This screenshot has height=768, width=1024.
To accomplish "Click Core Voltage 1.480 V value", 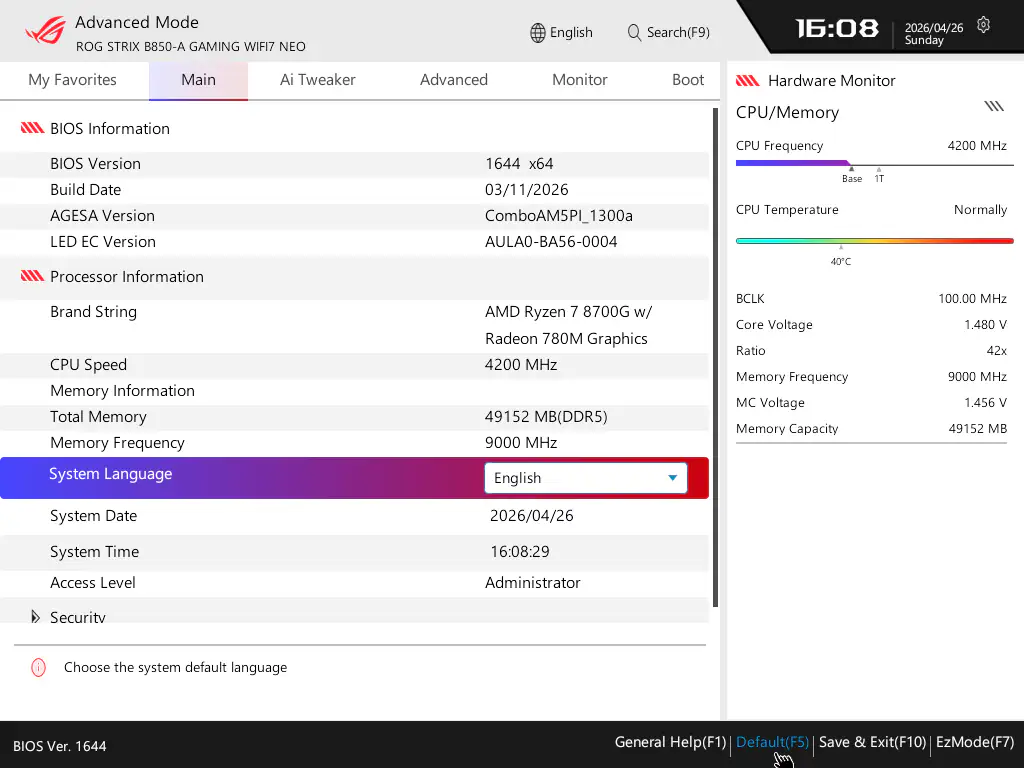I will [985, 325].
